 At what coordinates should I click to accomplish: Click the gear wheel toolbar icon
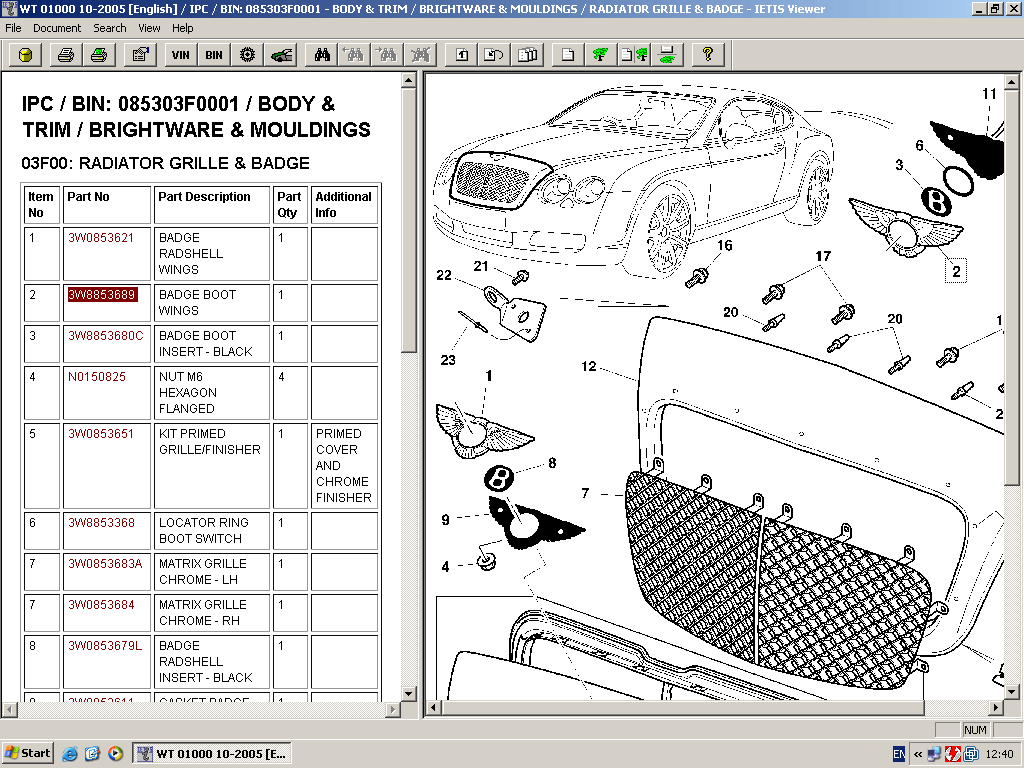[x=247, y=55]
